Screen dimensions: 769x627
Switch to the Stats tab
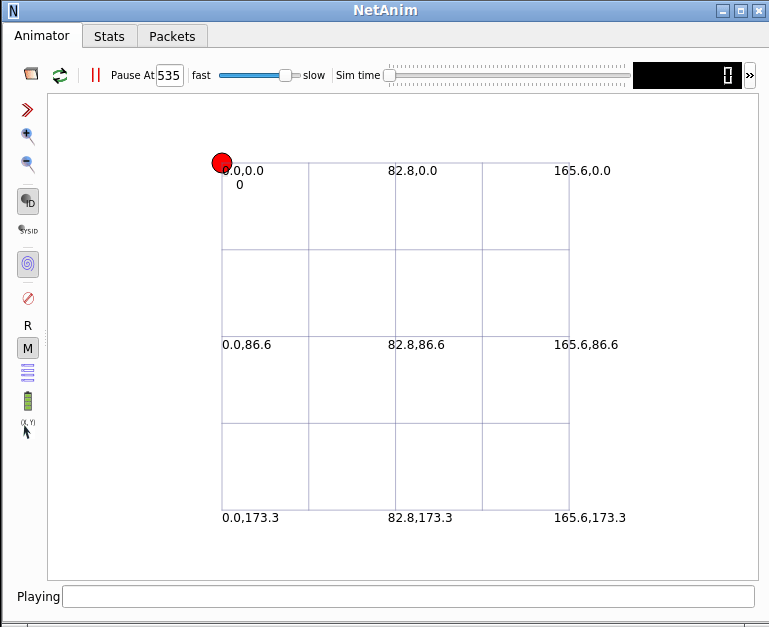tap(109, 36)
